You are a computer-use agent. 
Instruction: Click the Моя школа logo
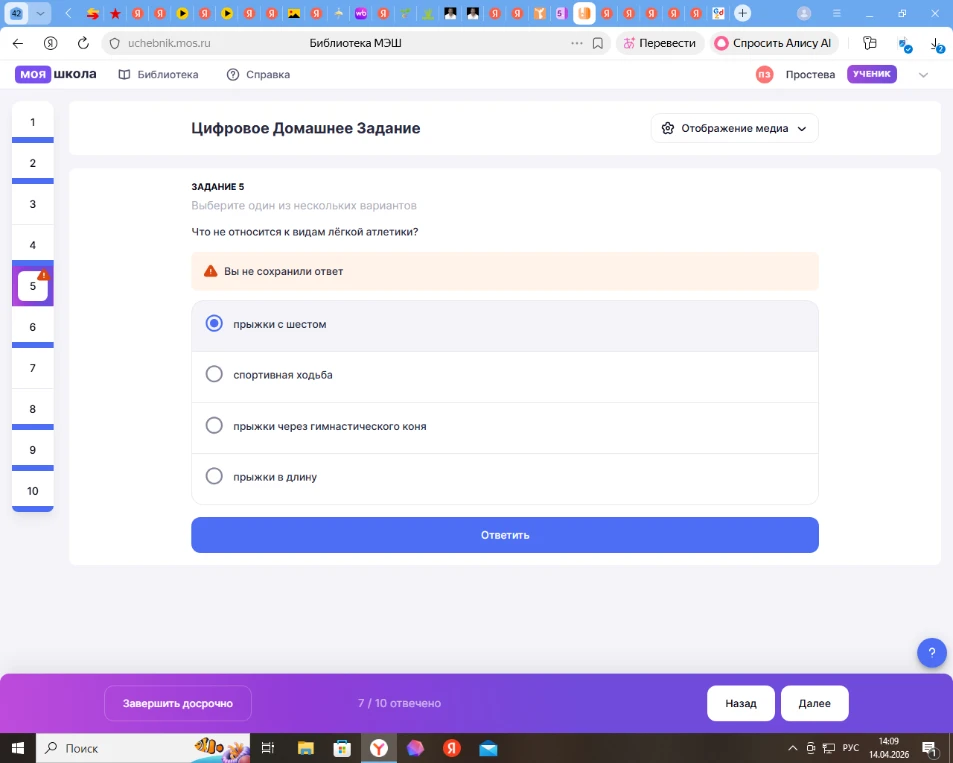click(55, 74)
